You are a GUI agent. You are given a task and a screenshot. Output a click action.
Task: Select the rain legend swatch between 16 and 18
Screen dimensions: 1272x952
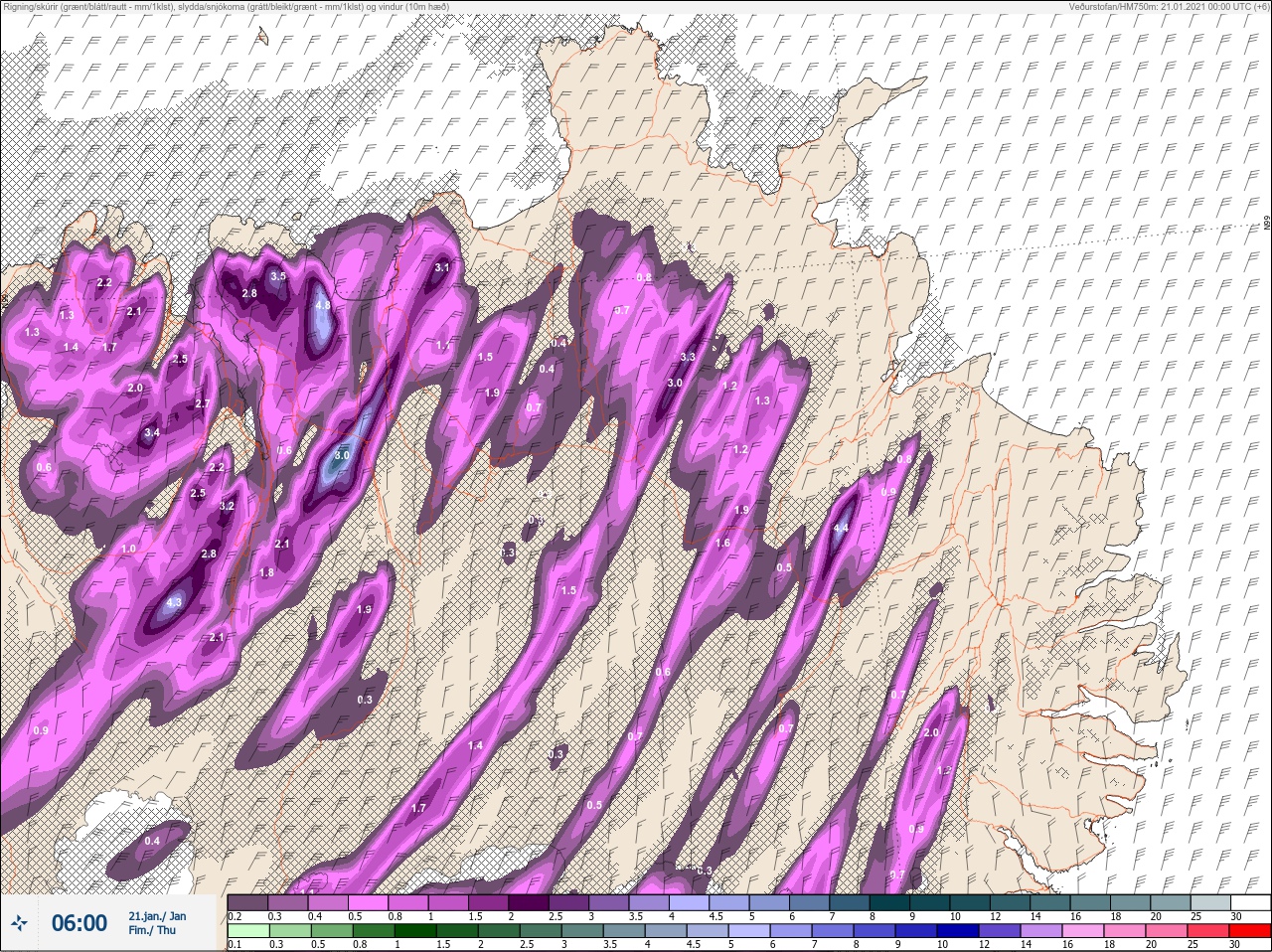(1085, 930)
